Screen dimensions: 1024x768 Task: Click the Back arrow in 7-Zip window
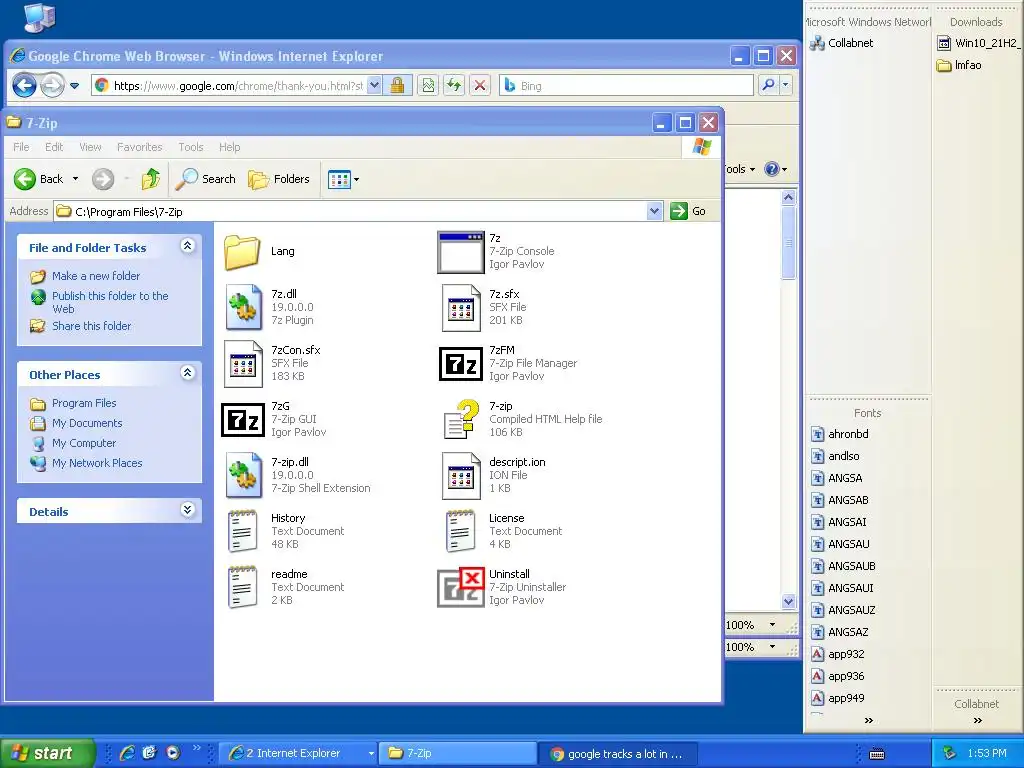coord(25,179)
